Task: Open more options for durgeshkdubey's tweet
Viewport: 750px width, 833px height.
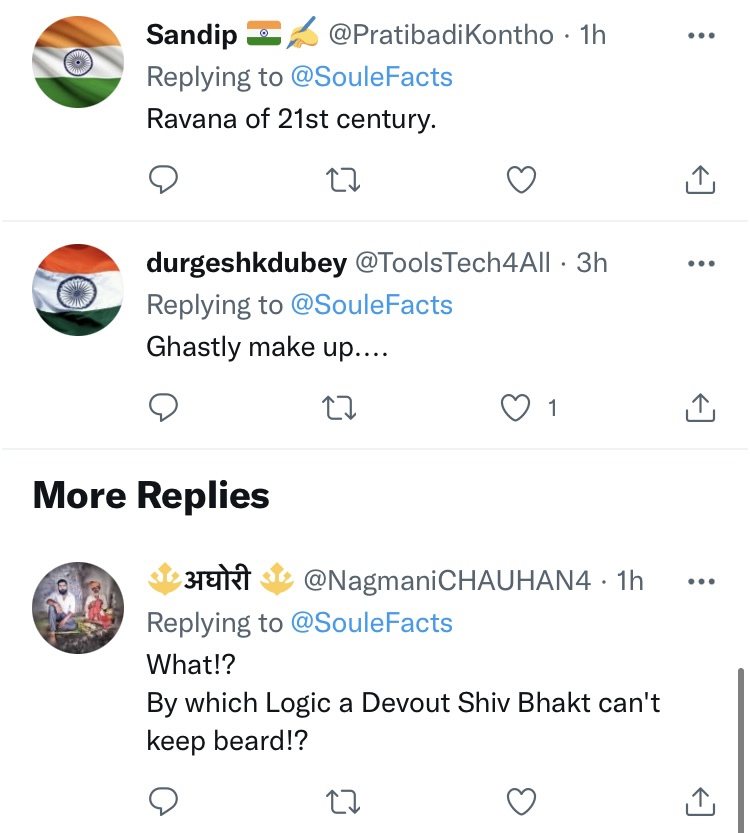Action: (x=702, y=264)
